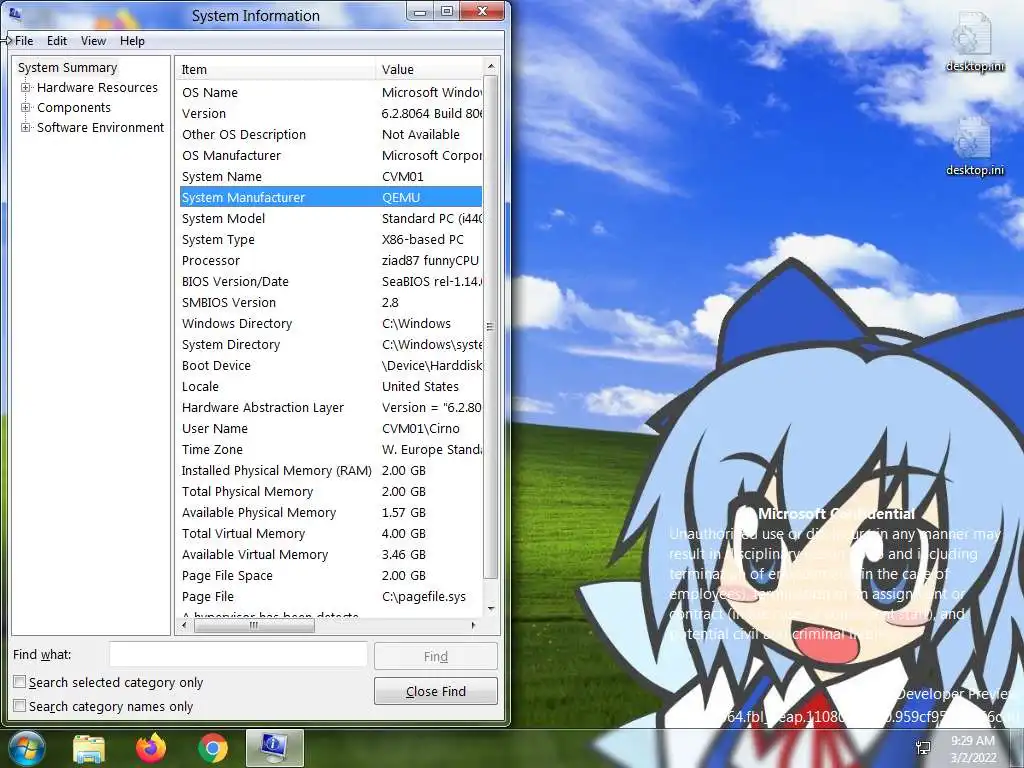Select the OS Name row
This screenshot has height=768, width=1024.
330,92
